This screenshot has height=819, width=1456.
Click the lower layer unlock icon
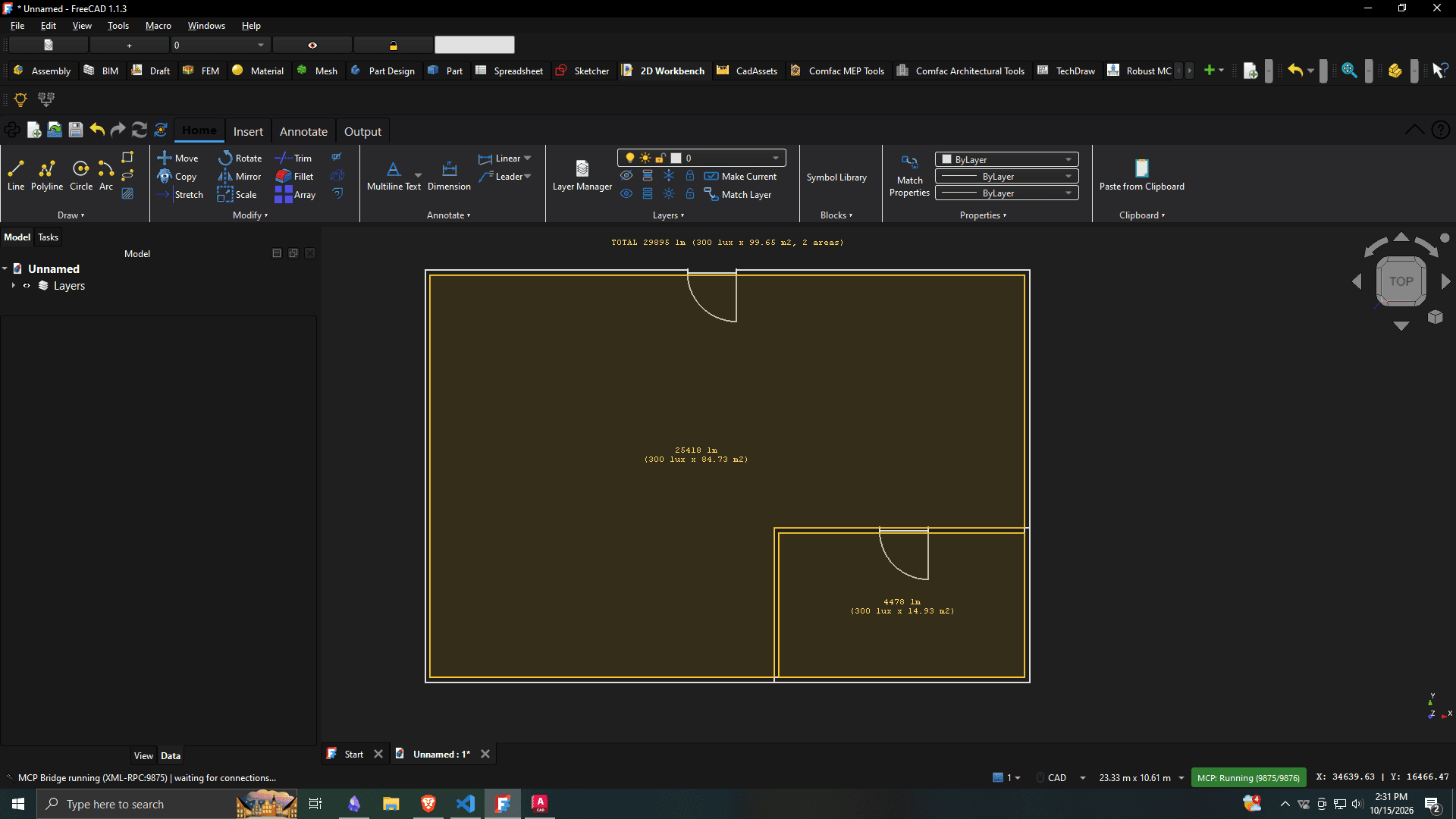pyautogui.click(x=690, y=193)
